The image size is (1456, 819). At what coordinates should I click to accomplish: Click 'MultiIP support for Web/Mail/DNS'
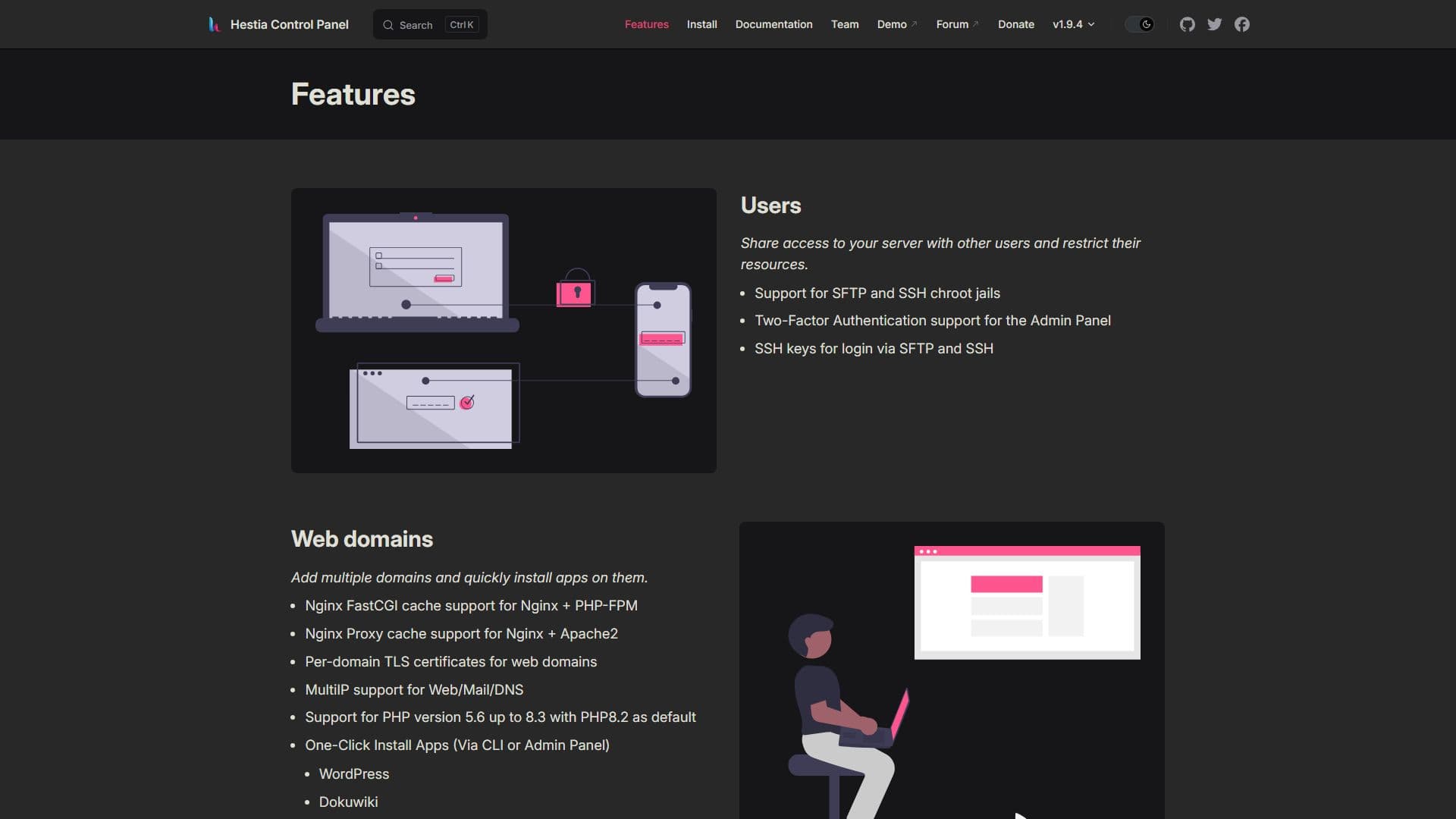point(414,690)
